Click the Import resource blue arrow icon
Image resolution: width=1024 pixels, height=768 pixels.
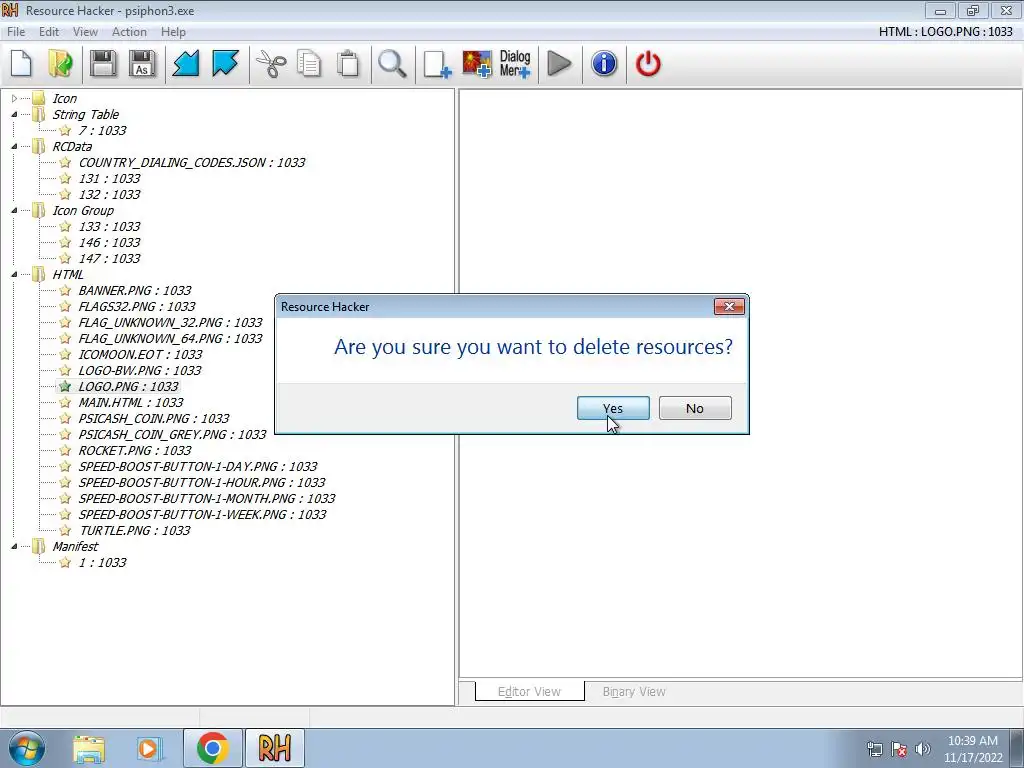pos(185,64)
